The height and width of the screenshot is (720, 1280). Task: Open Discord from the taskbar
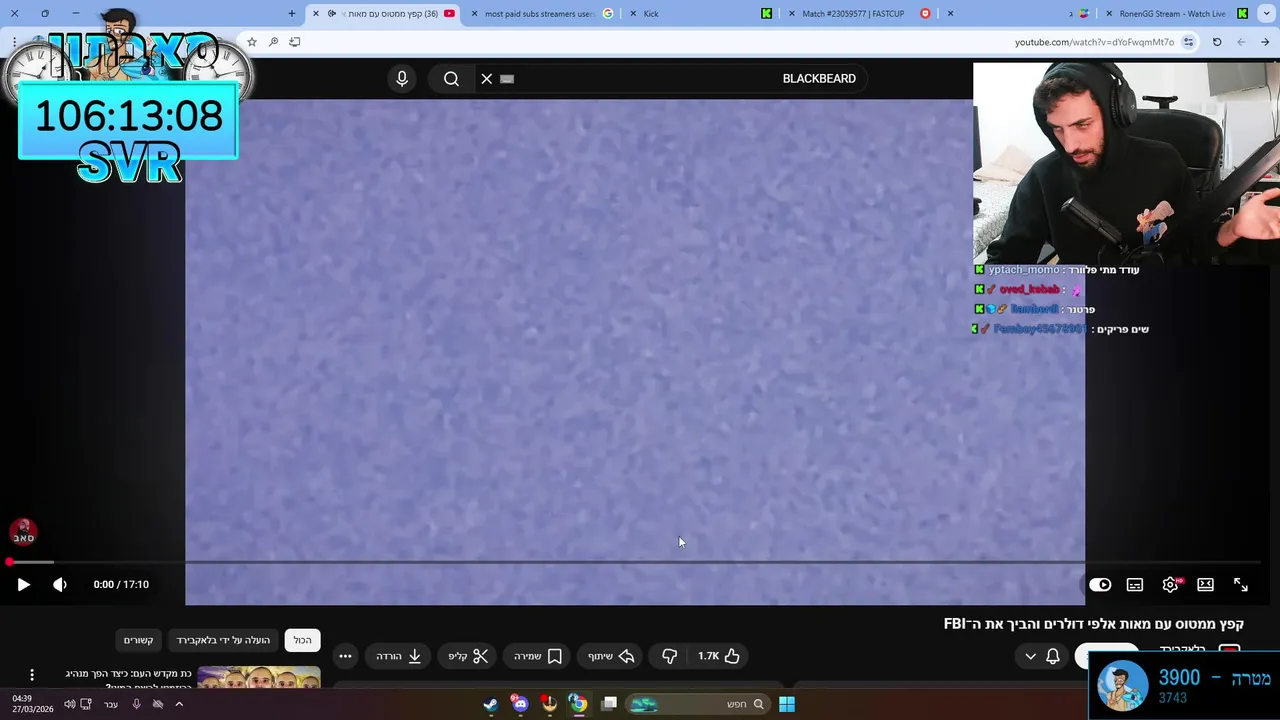click(x=519, y=704)
